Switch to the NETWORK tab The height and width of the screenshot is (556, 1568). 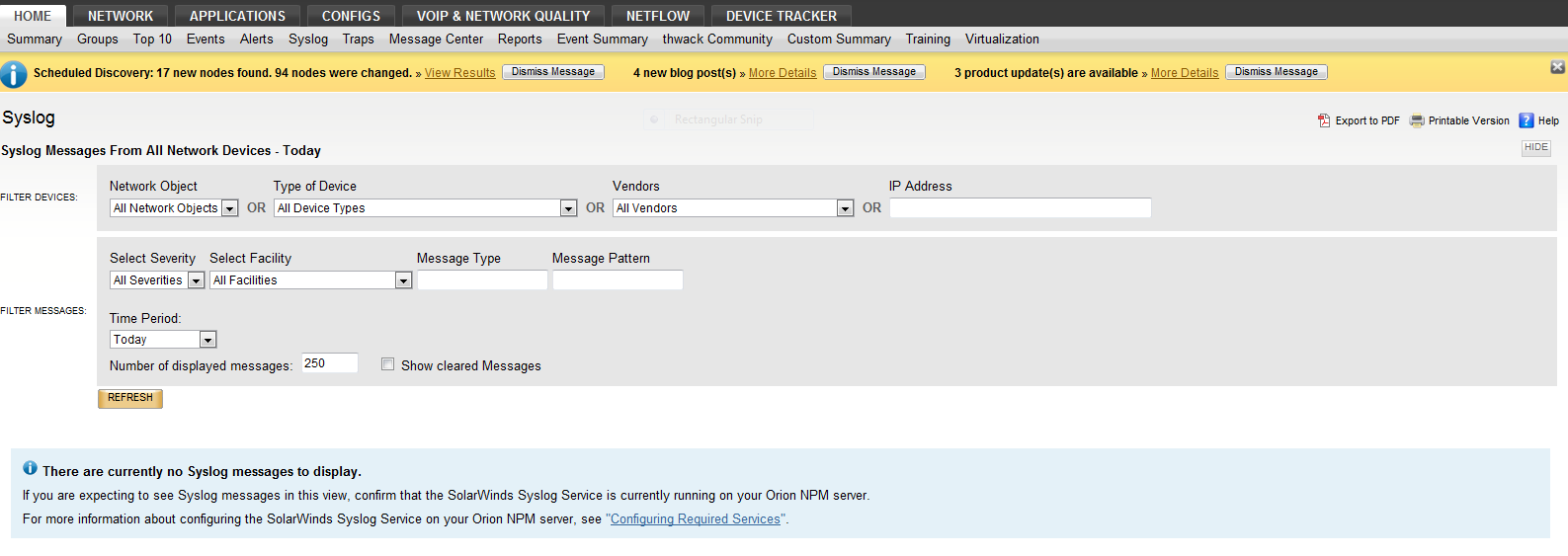pyautogui.click(x=121, y=16)
